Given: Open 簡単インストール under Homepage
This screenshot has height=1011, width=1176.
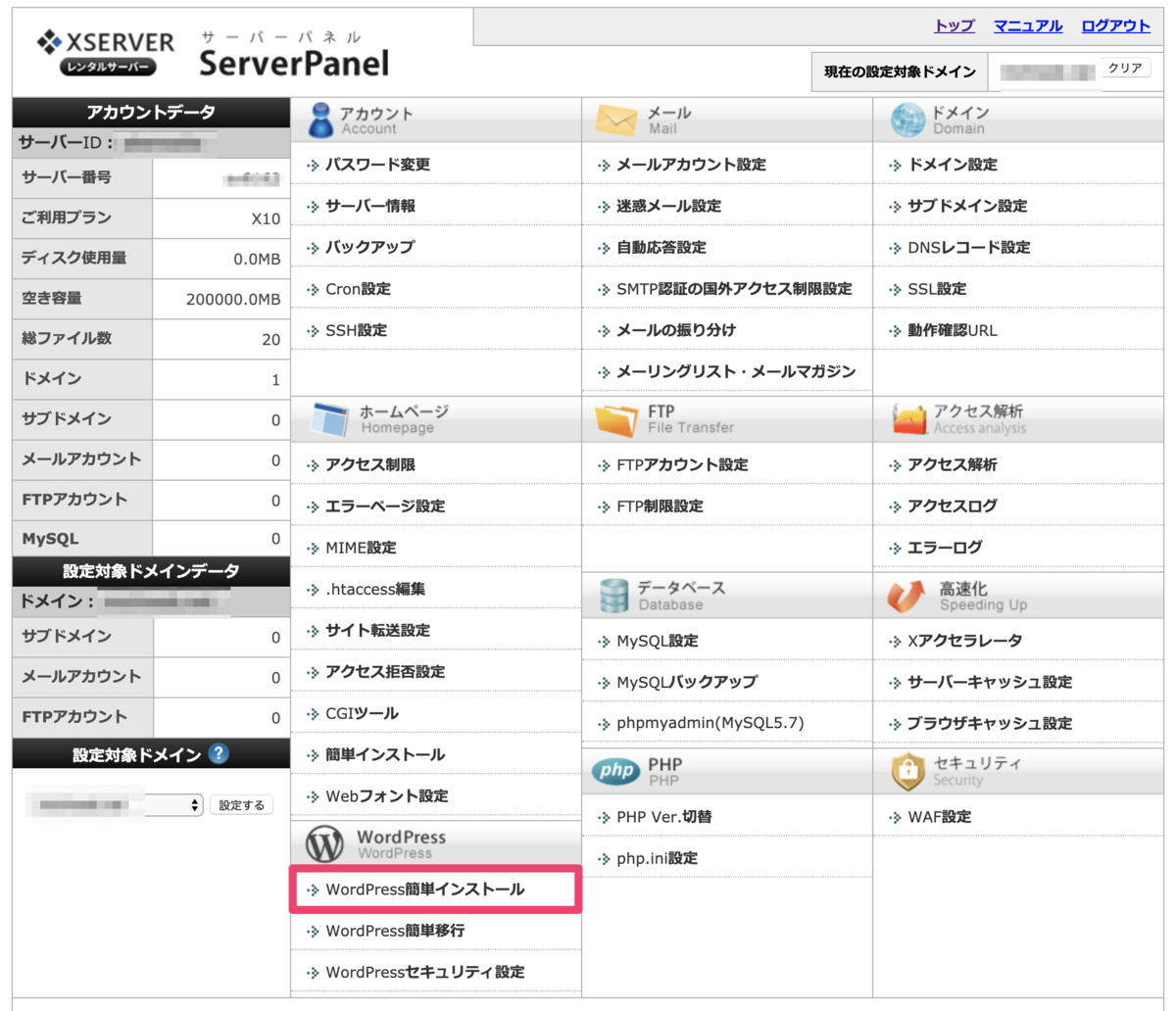Looking at the screenshot, I should coord(385,754).
